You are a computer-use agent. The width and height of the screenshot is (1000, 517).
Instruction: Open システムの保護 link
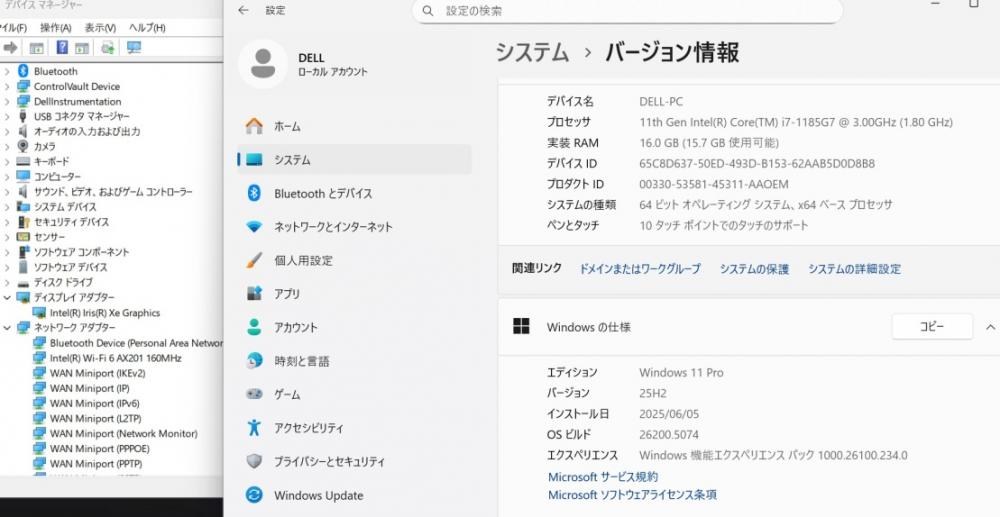tap(754, 269)
